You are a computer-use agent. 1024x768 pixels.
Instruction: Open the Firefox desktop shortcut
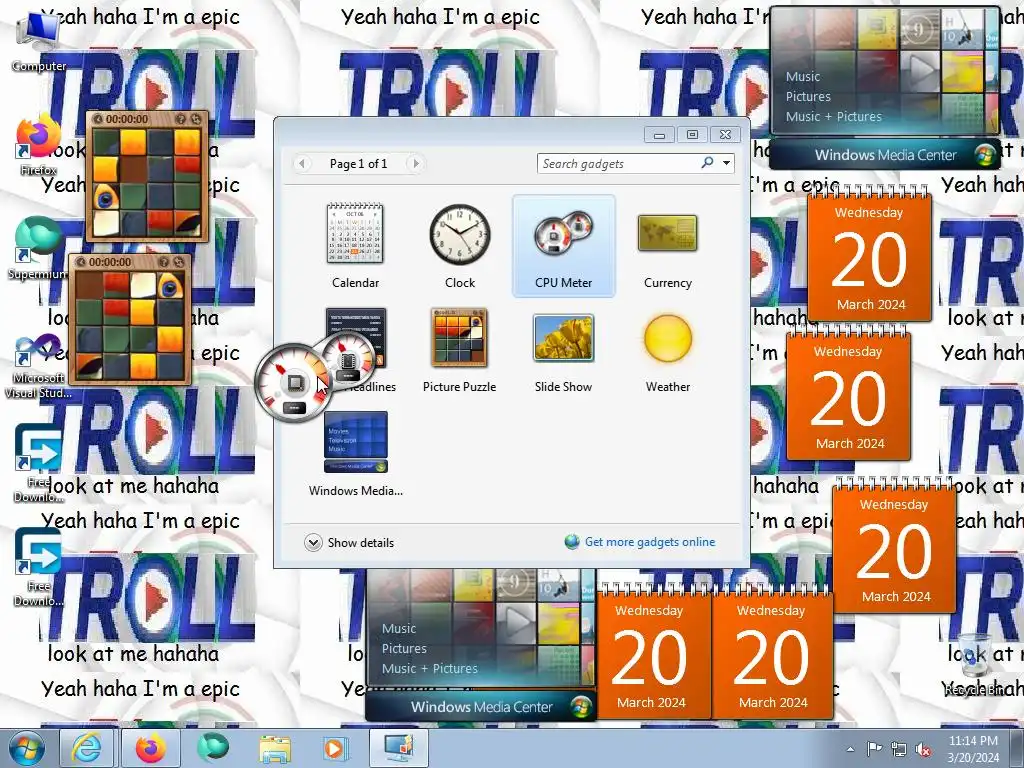[38, 146]
